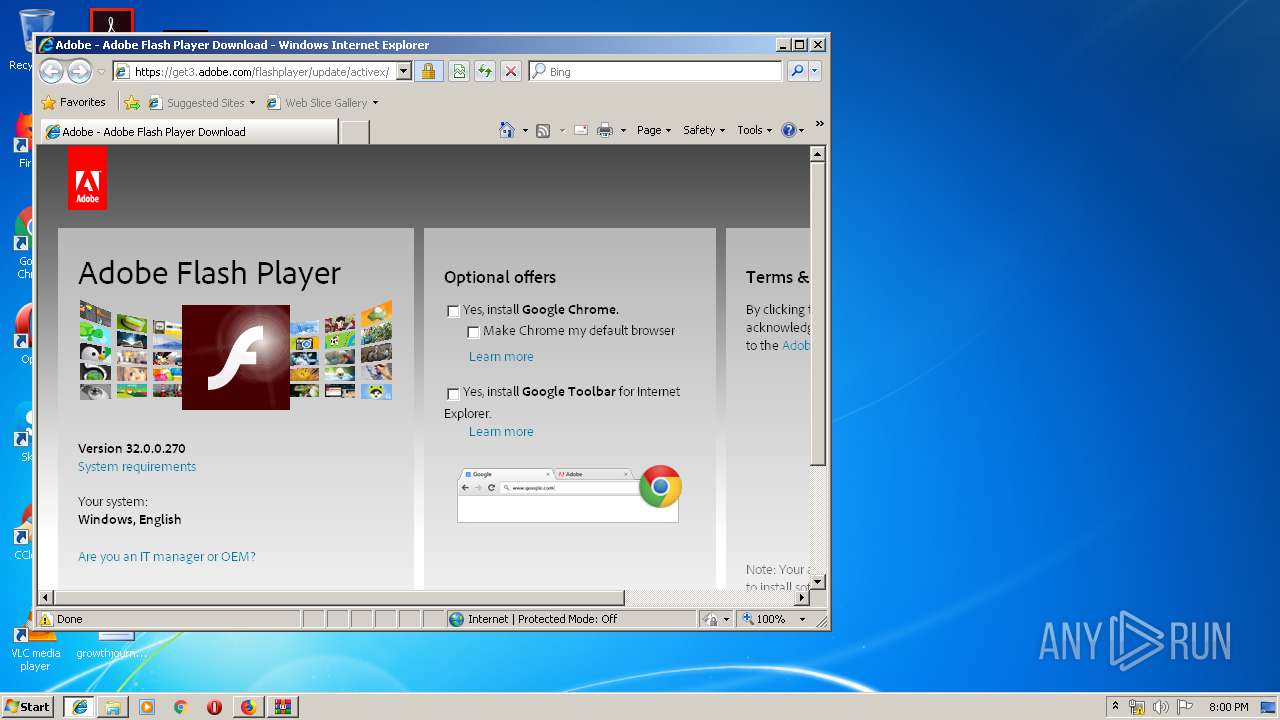Open Are you an IT manager link
The image size is (1280, 720).
(x=167, y=557)
